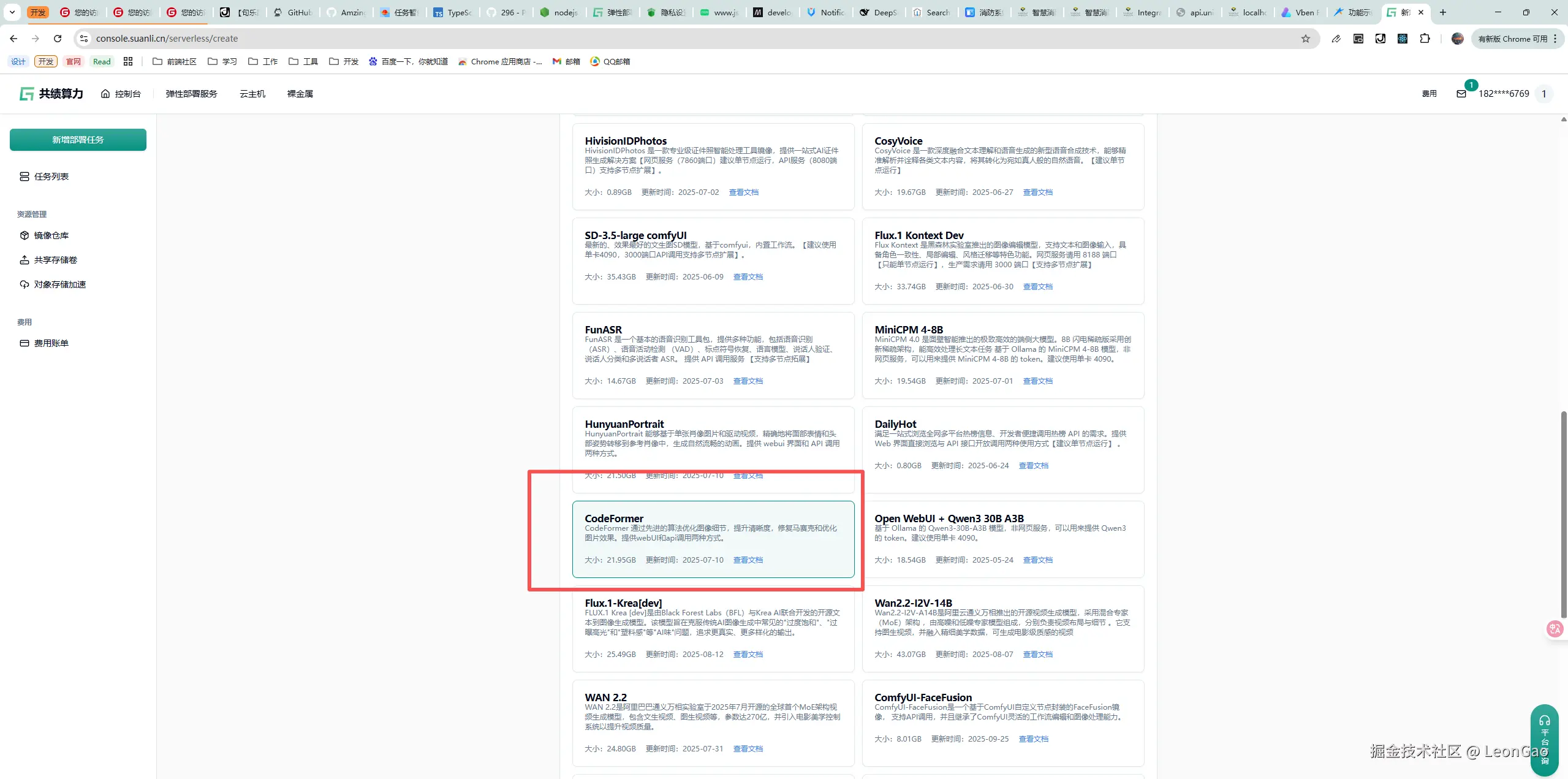Expand the tab search dropdown arrow

pyautogui.click(x=12, y=12)
